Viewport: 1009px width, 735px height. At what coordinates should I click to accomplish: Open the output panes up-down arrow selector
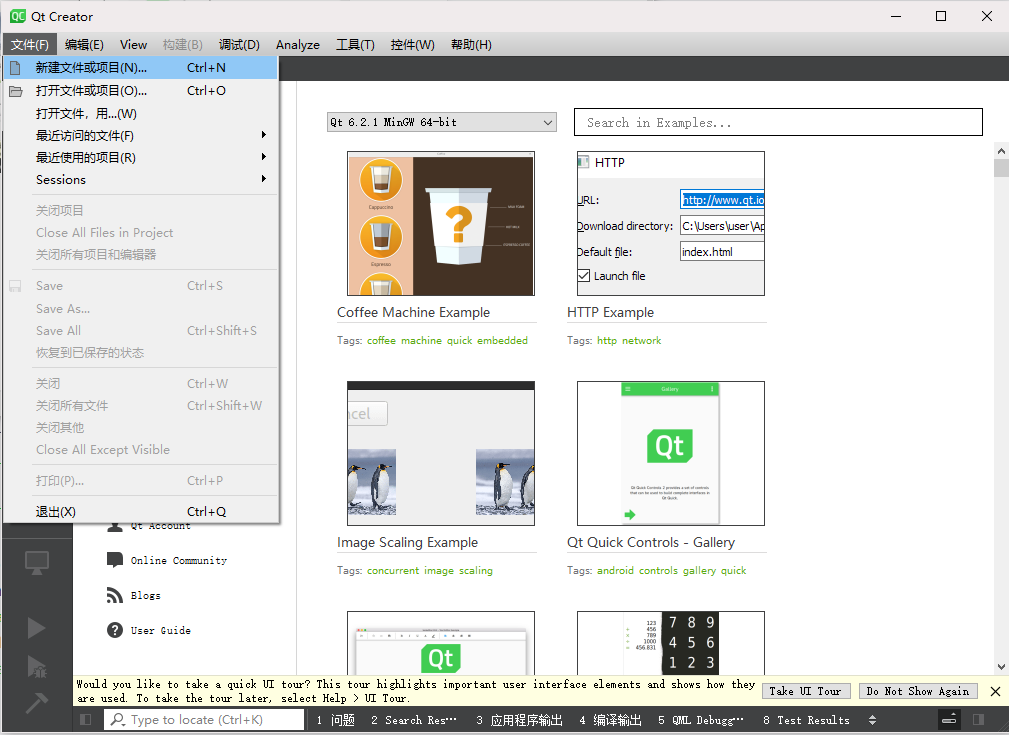pyautogui.click(x=873, y=720)
